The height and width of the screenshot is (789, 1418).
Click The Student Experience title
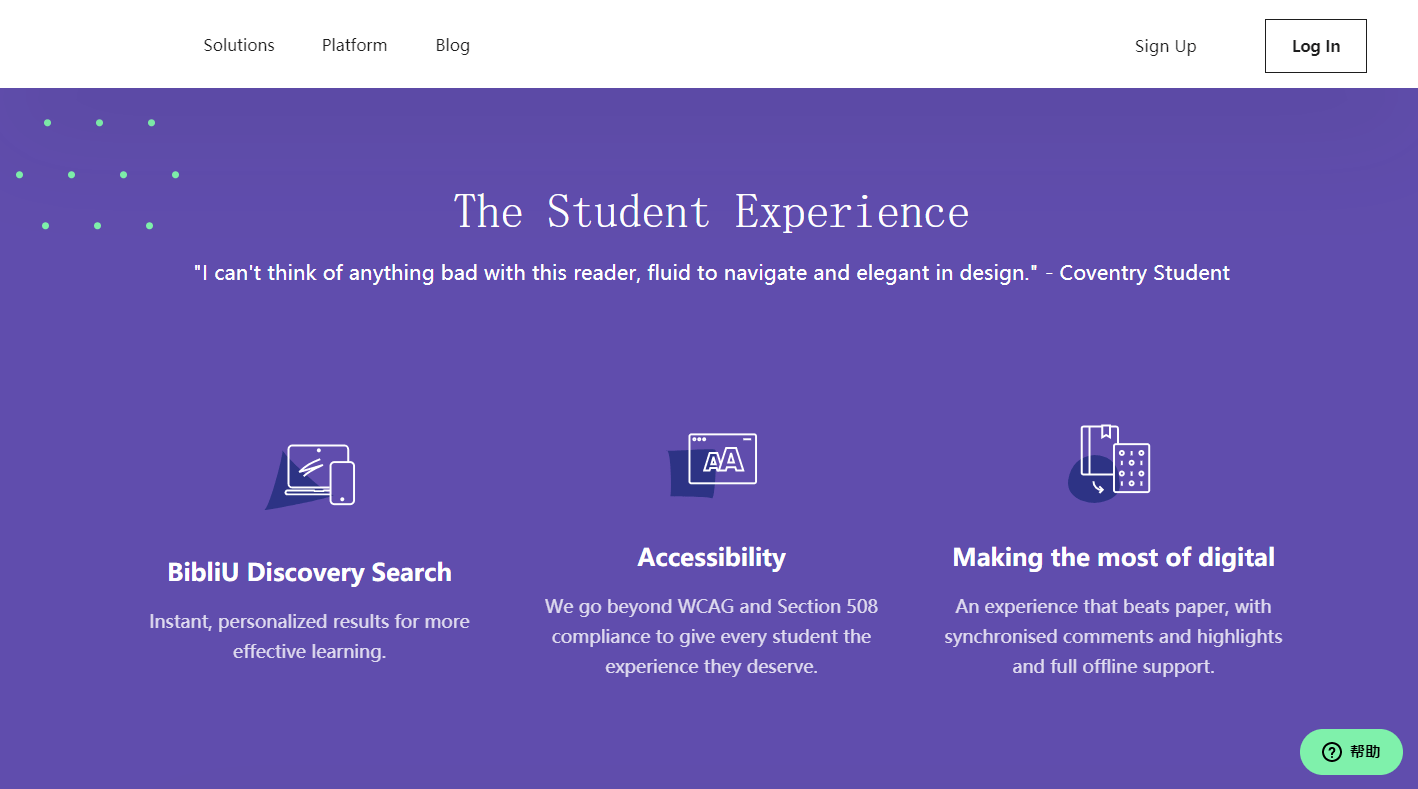pyautogui.click(x=711, y=211)
